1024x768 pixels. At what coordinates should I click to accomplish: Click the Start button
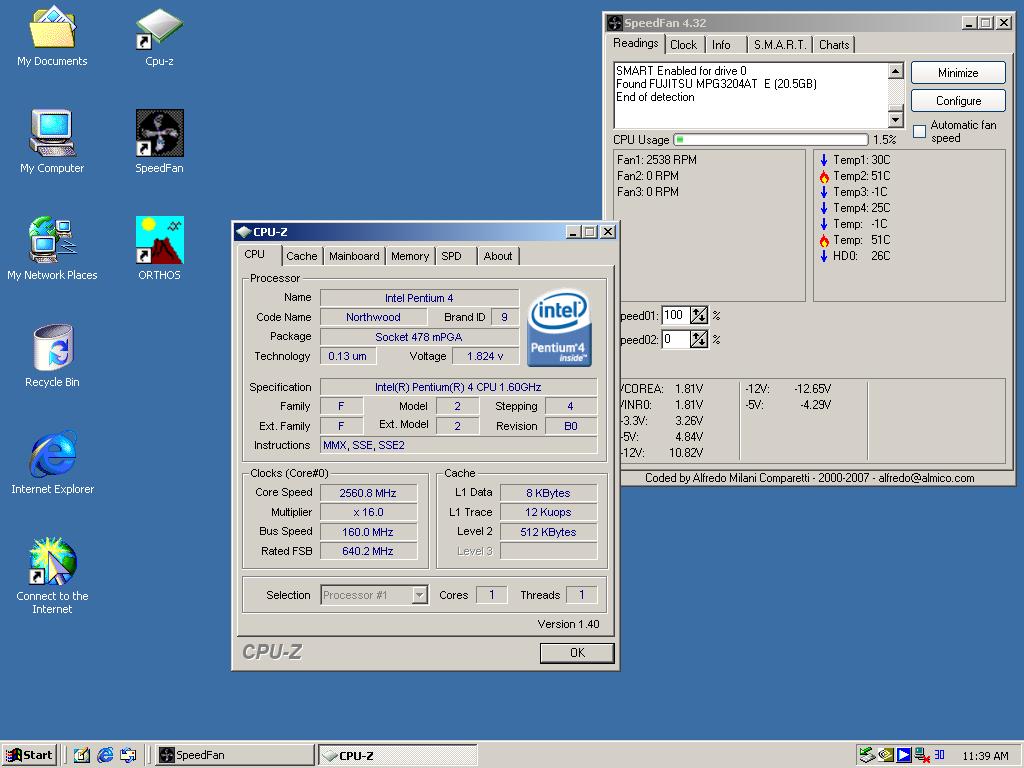(30, 755)
